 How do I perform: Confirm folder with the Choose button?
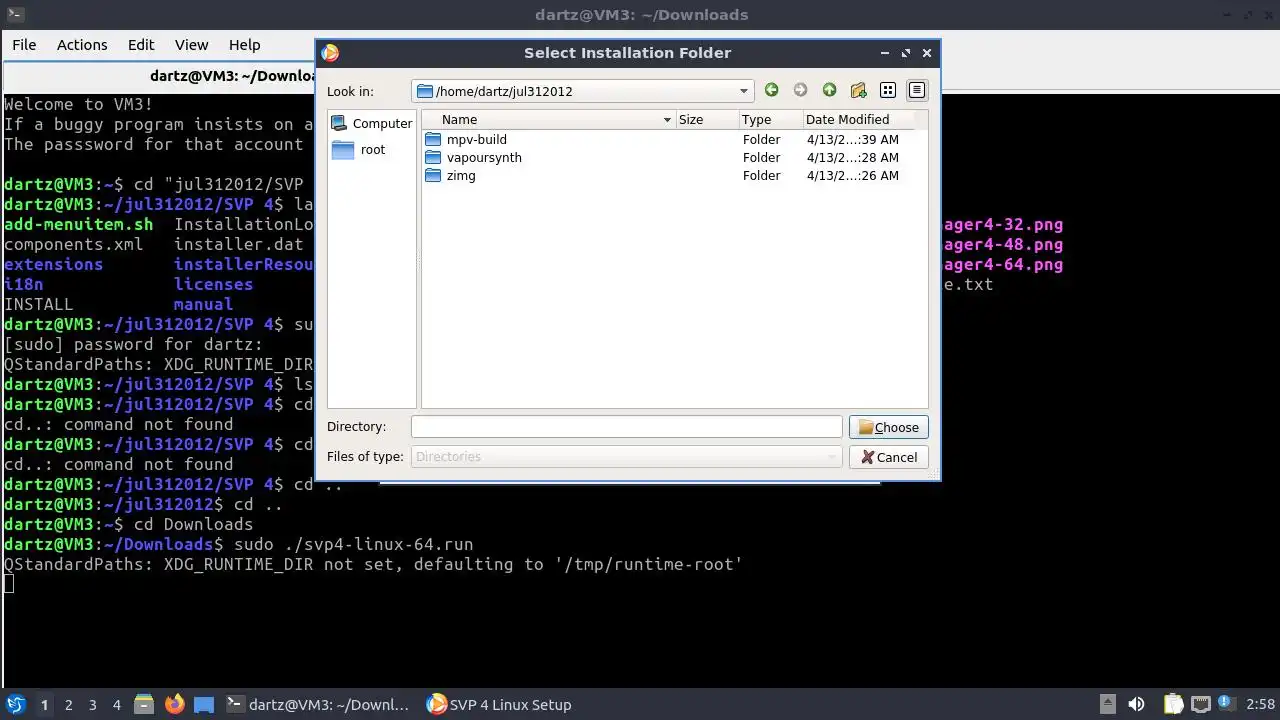pyautogui.click(x=889, y=427)
